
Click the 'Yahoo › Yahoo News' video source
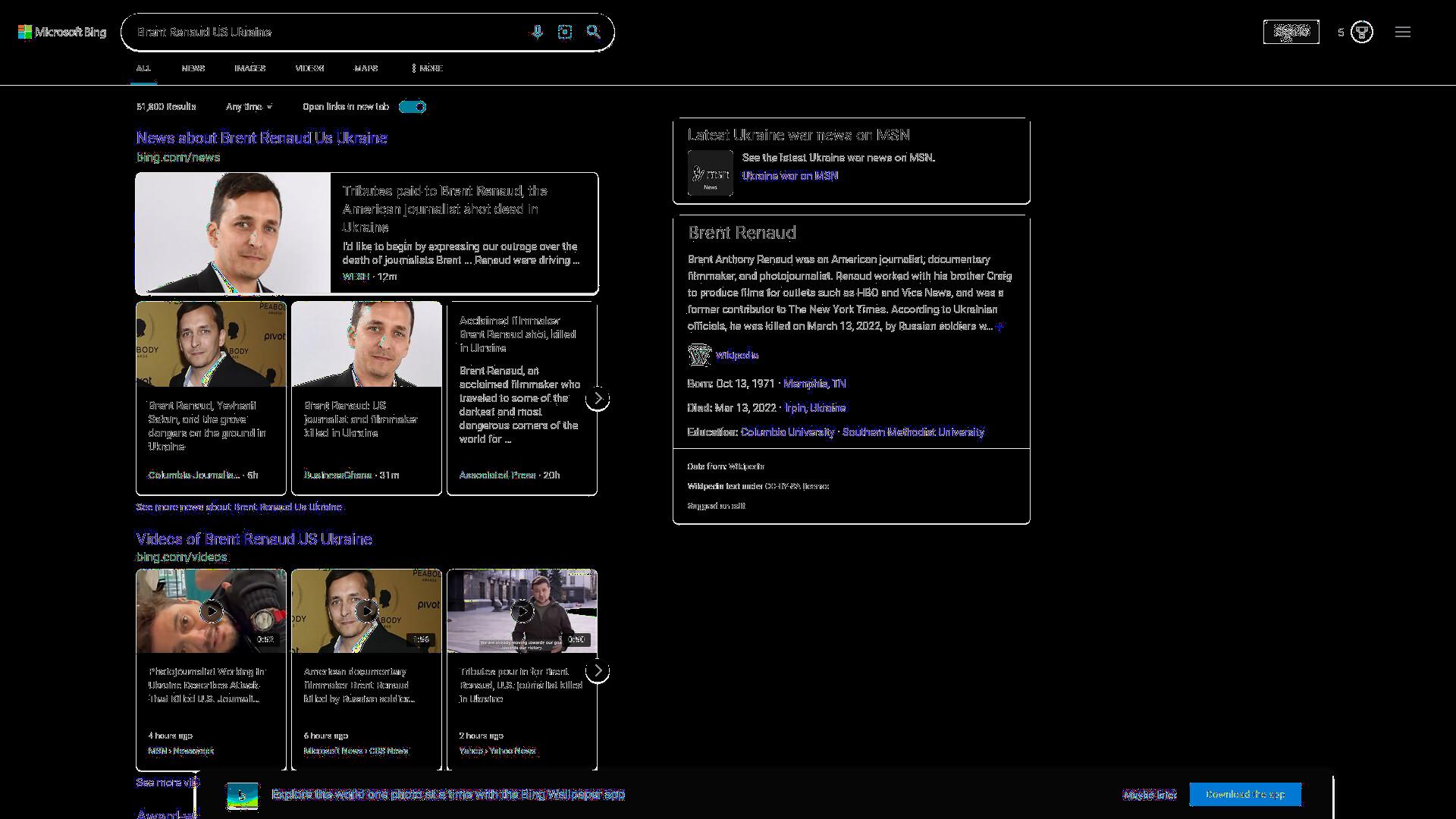tap(497, 751)
